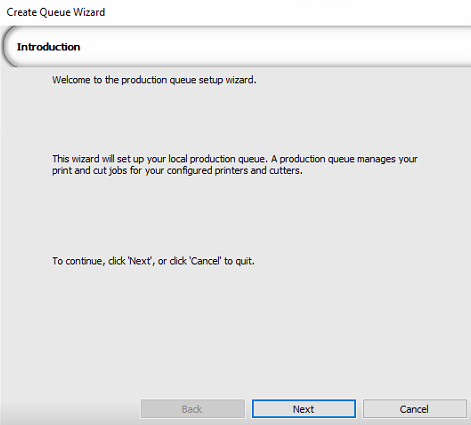Click the 'To continue, click 'Next'' instruction line
471x425 pixels.
point(153,261)
